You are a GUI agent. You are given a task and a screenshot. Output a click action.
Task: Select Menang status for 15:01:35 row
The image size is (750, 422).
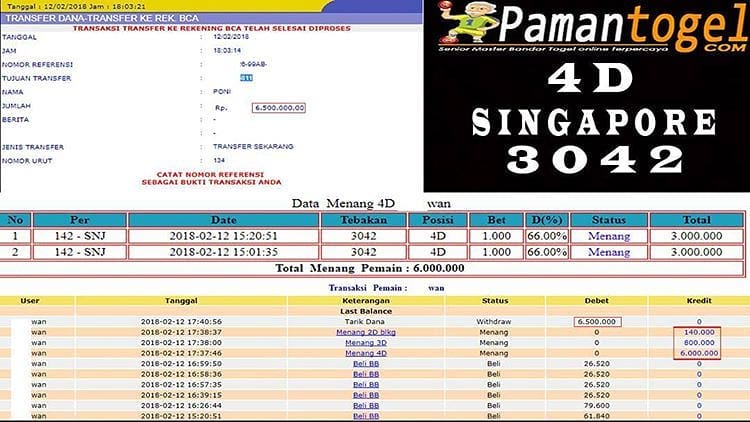(609, 252)
